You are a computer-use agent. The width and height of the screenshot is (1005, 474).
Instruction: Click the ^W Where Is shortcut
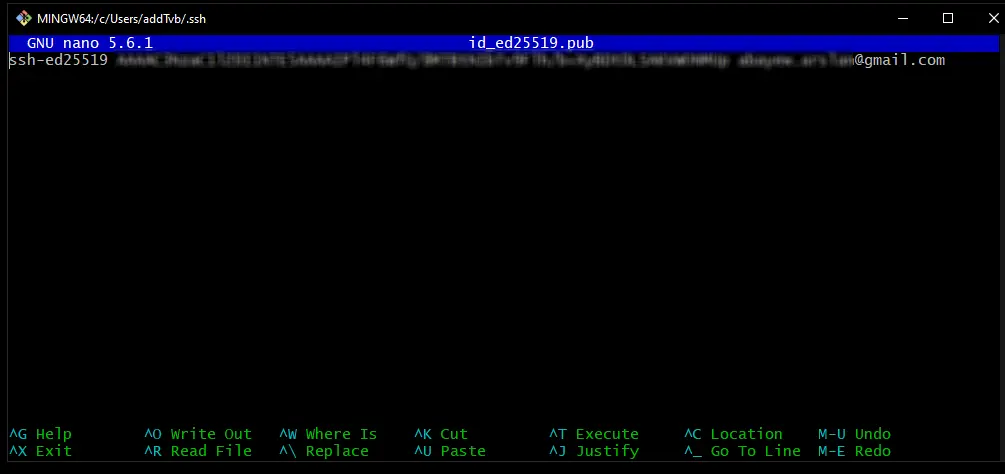coord(328,434)
